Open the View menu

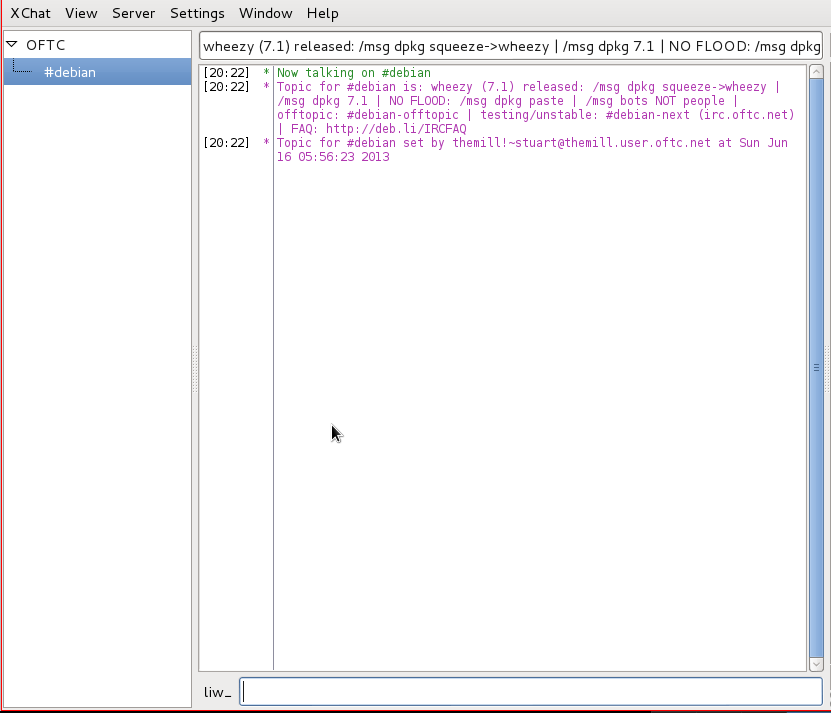point(81,13)
